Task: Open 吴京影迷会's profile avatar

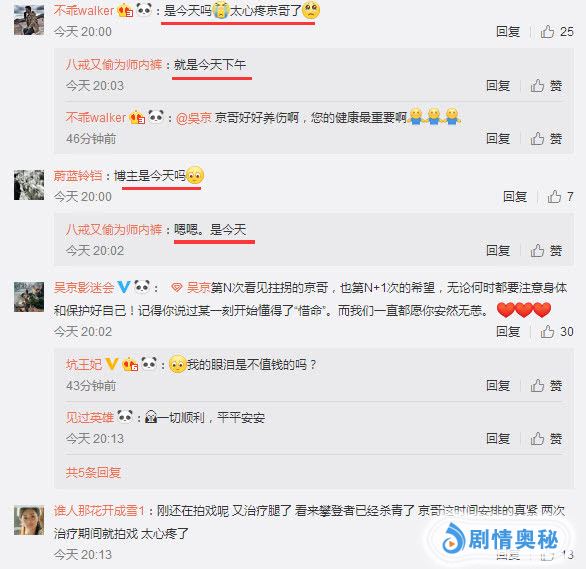Action: tap(29, 297)
